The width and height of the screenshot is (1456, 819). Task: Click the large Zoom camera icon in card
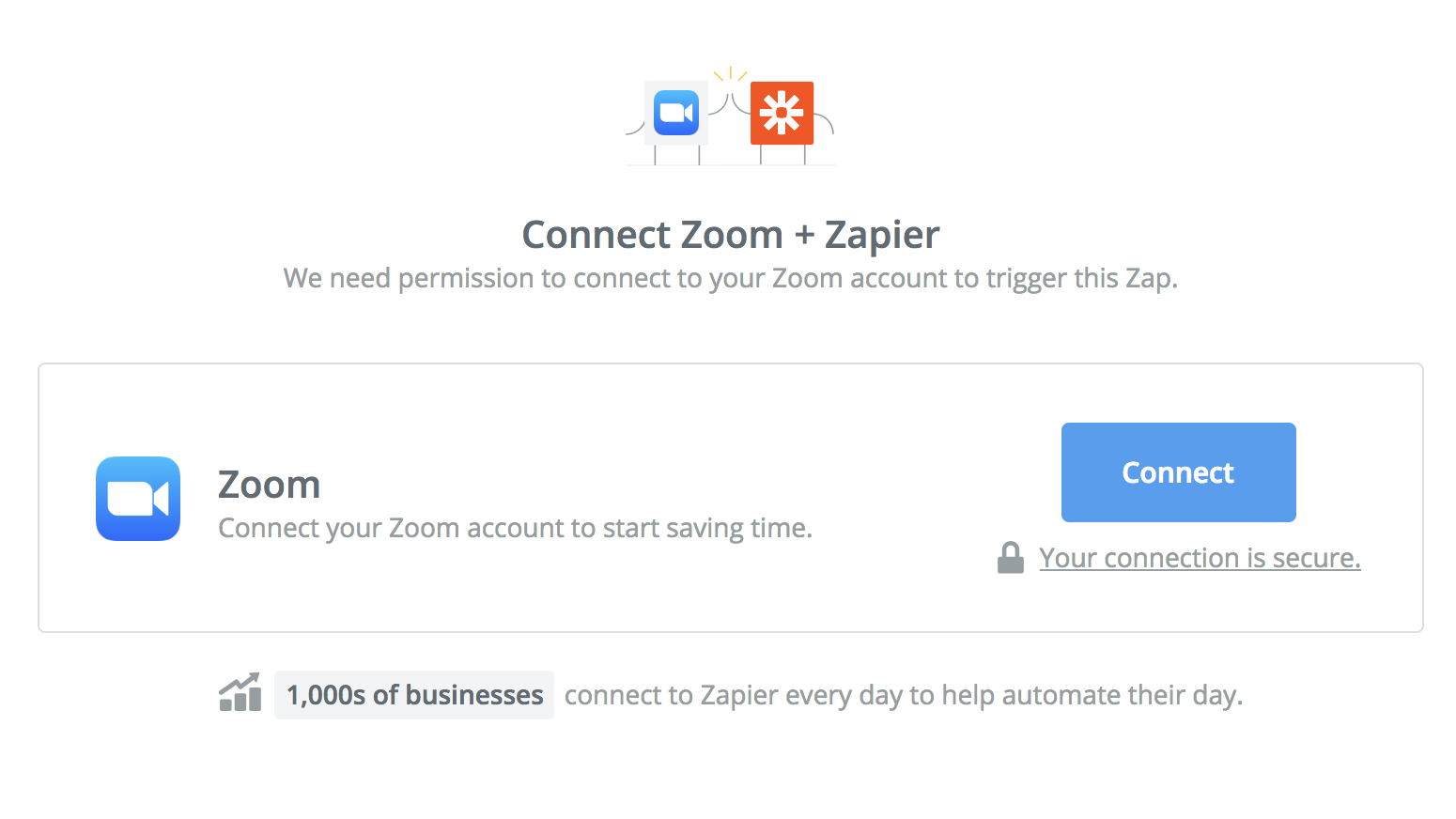coord(138,499)
